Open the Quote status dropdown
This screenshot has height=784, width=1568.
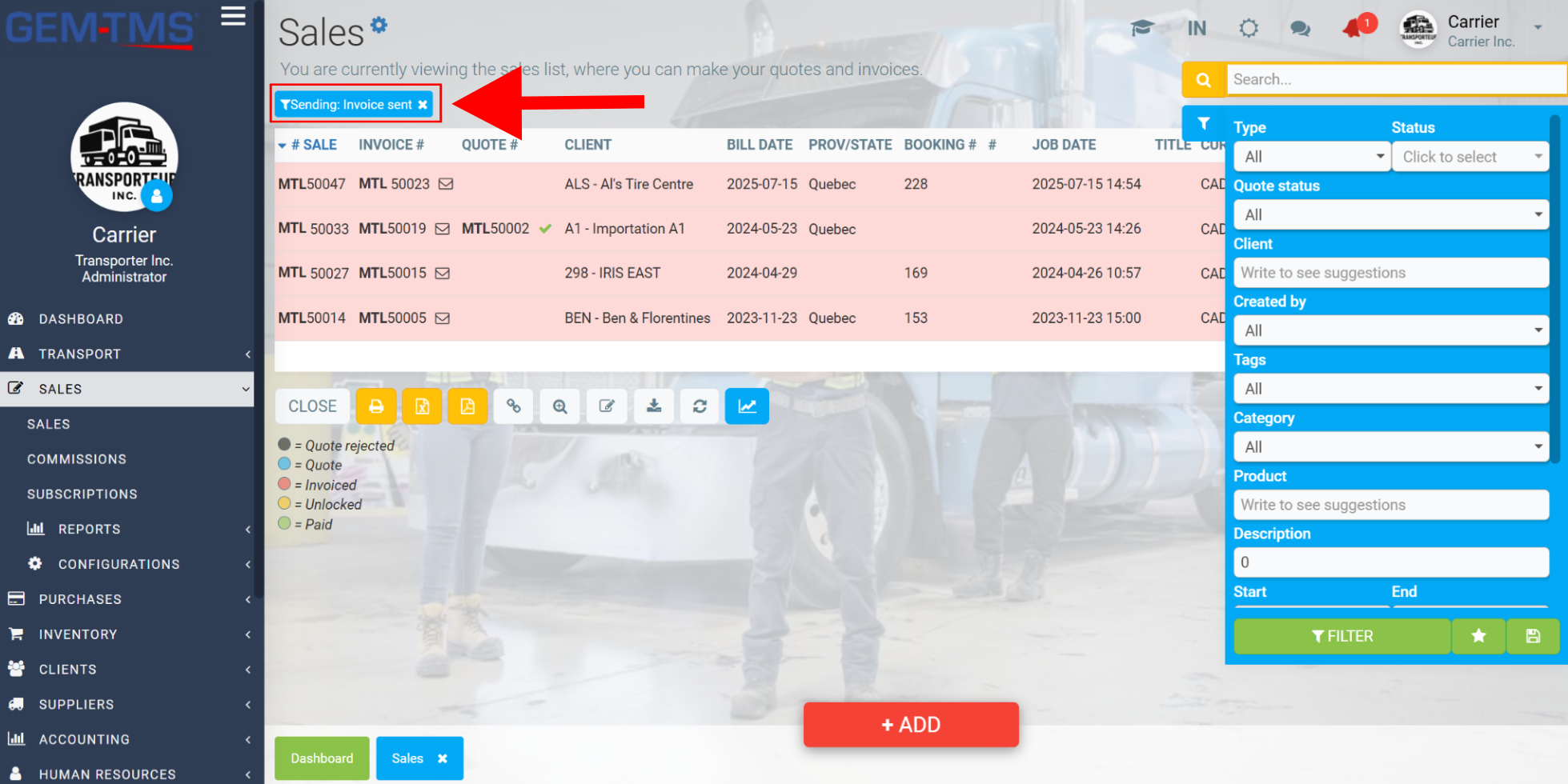[1391, 214]
